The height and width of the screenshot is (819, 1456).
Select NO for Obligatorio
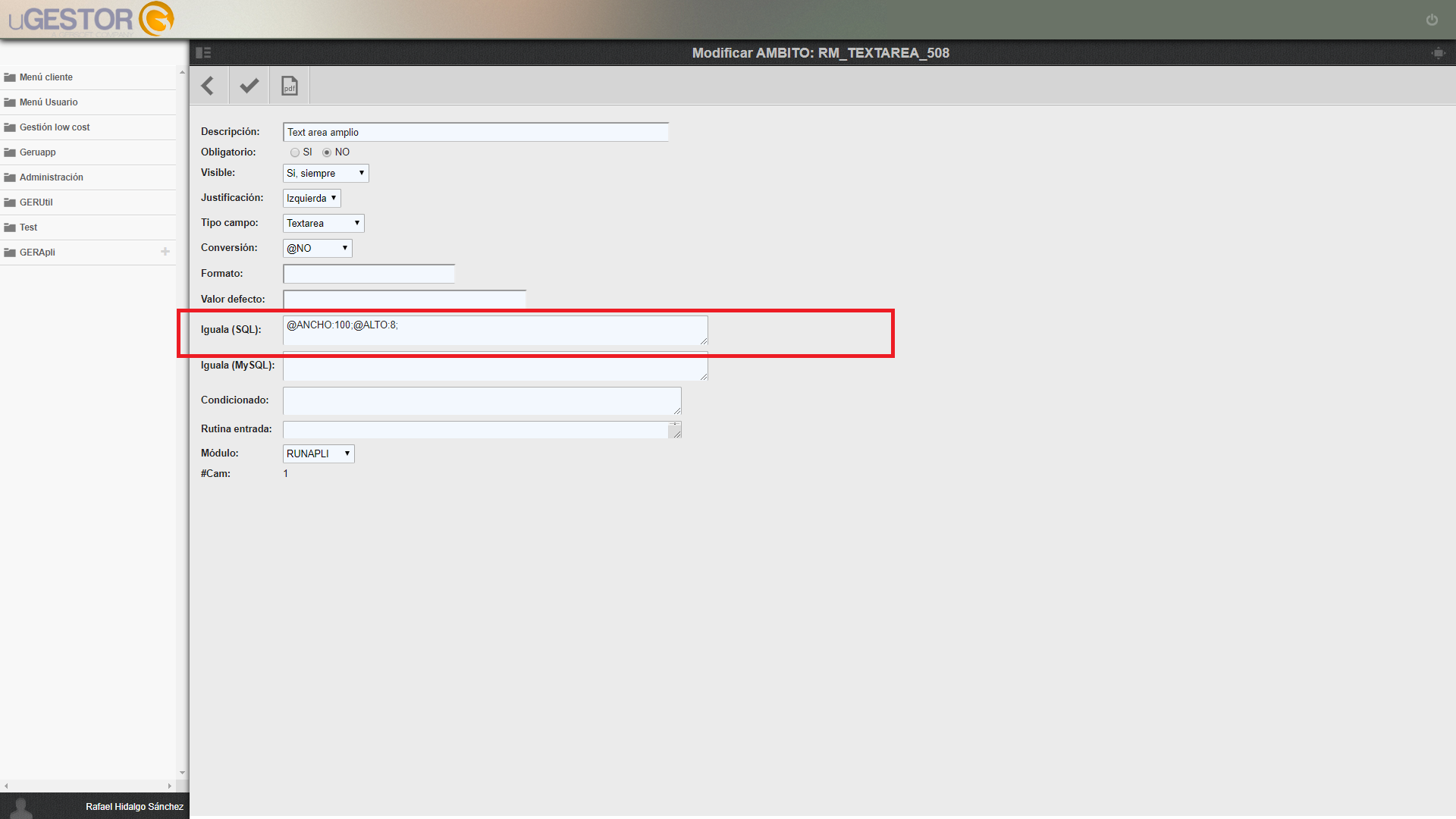click(x=327, y=152)
